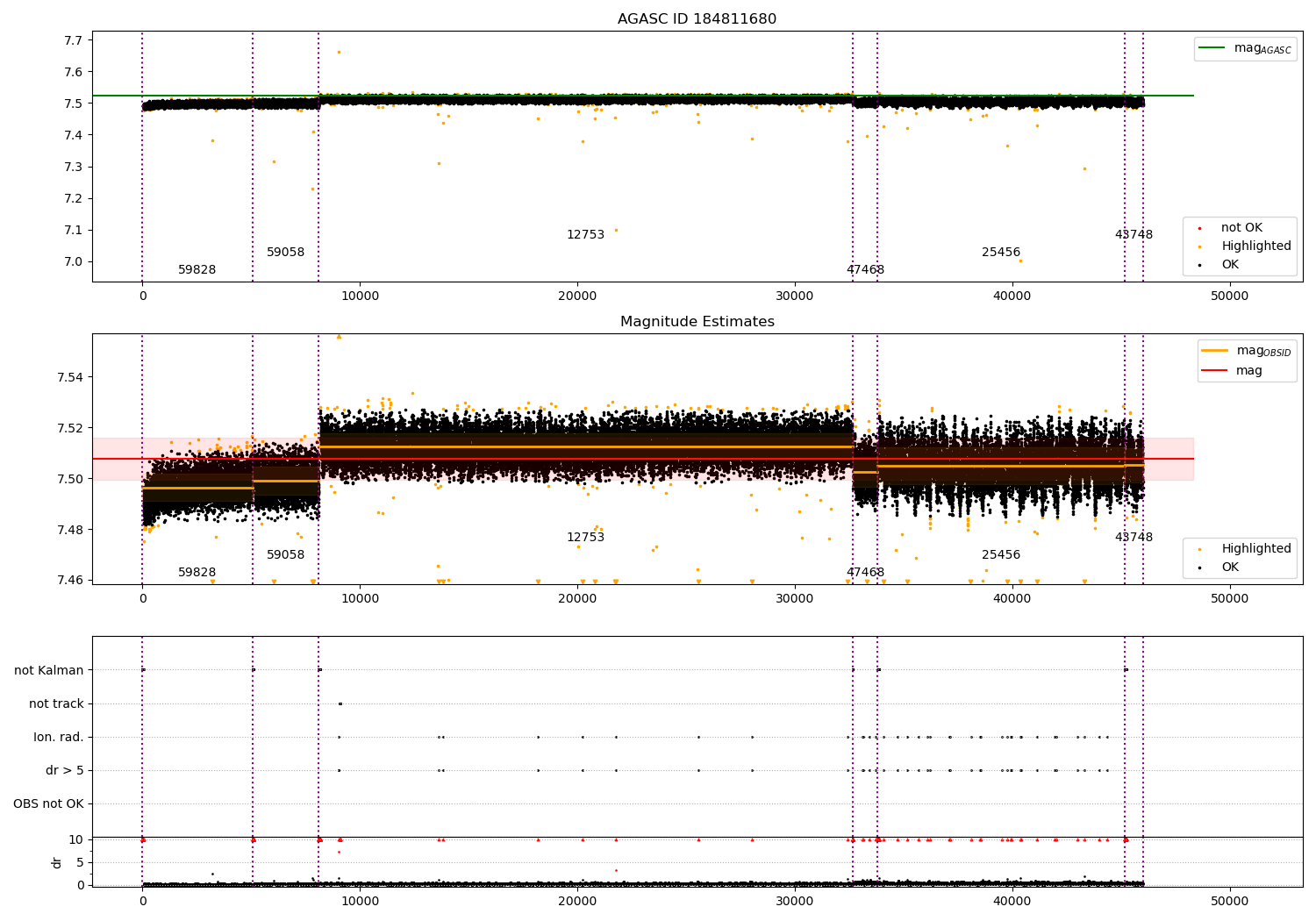Click the orange line sample beside mag OBSID
The width and height of the screenshot is (1316, 921).
1215,351
